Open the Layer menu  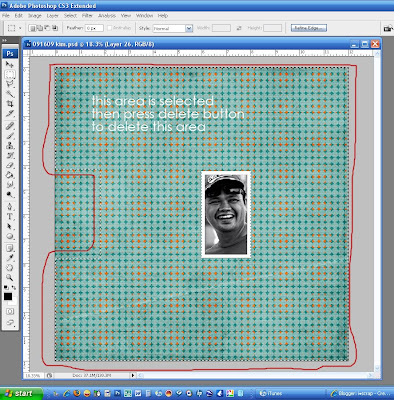point(52,16)
